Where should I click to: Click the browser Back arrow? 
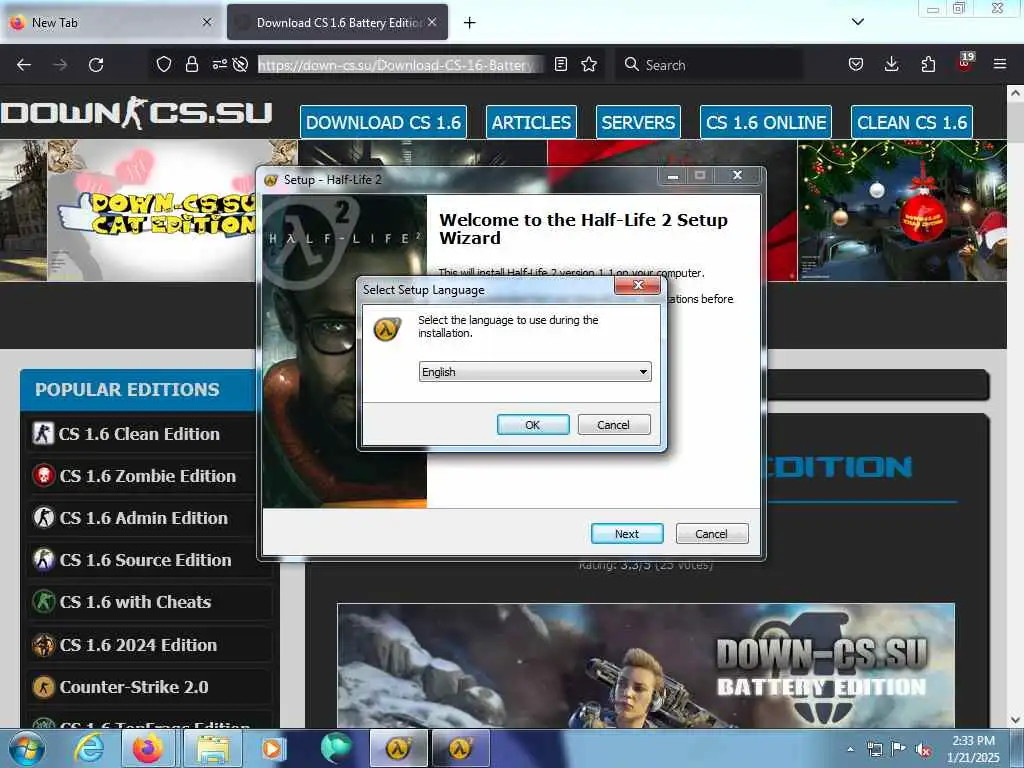coord(24,65)
